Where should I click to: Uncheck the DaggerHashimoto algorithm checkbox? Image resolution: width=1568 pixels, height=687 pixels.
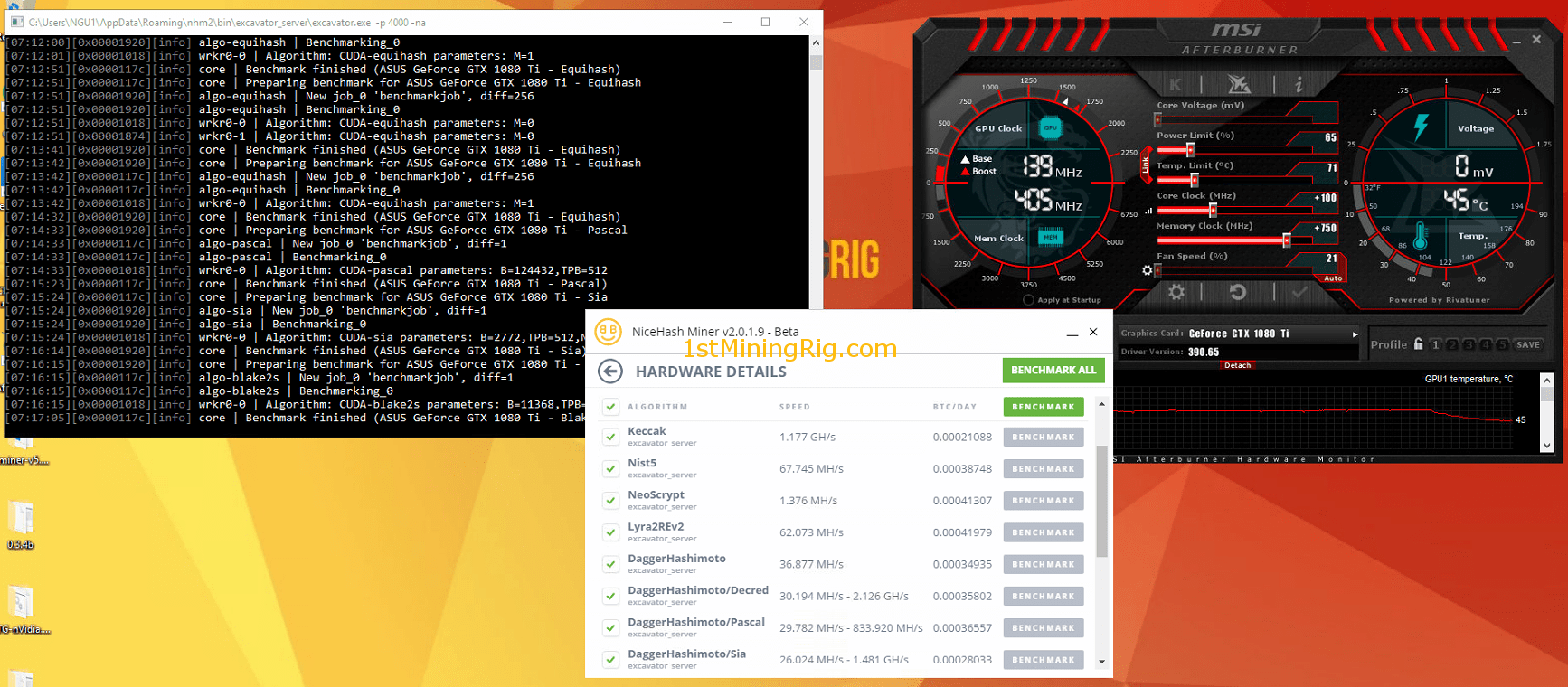click(611, 564)
